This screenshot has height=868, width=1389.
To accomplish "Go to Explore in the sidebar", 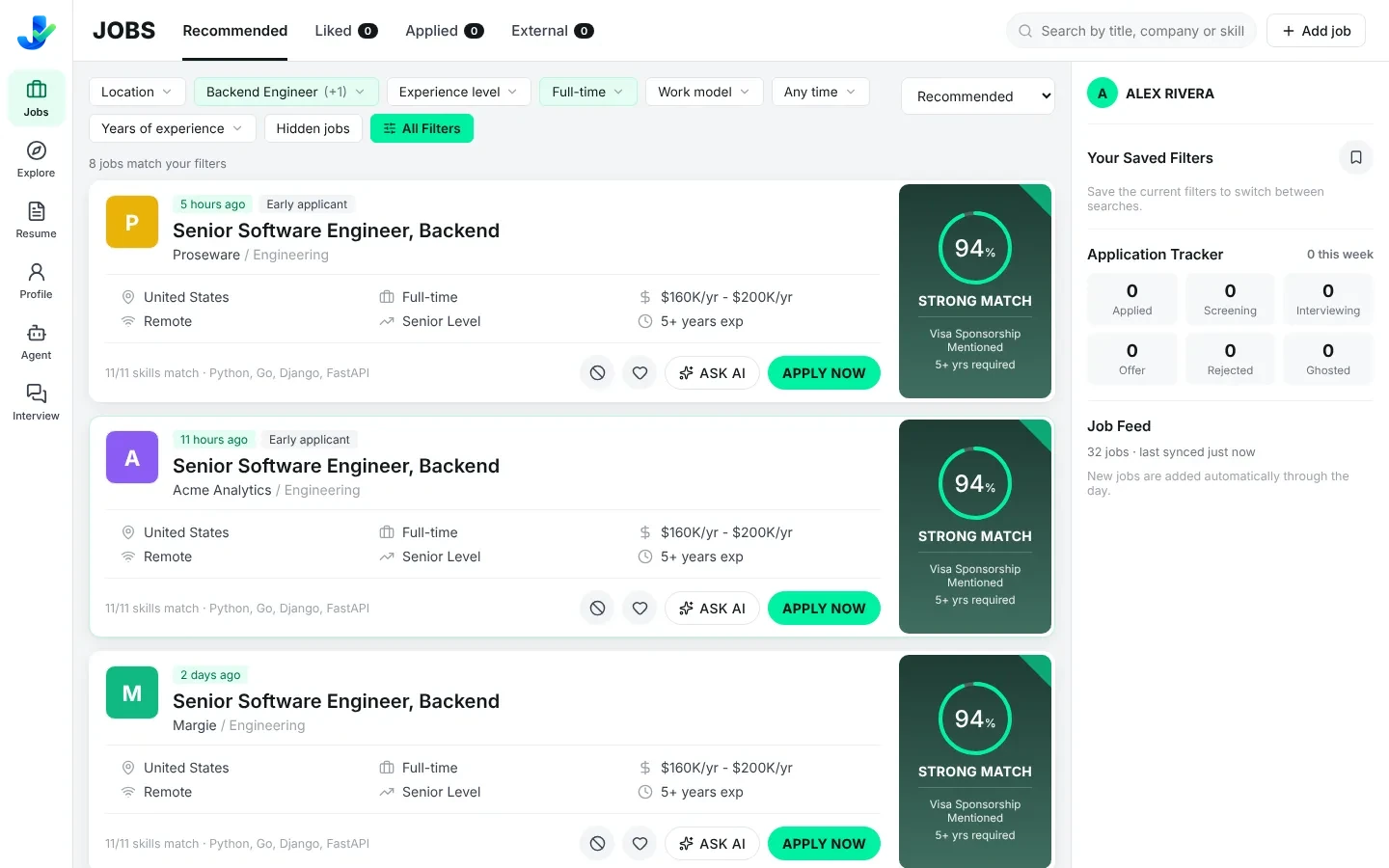I will click(36, 159).
